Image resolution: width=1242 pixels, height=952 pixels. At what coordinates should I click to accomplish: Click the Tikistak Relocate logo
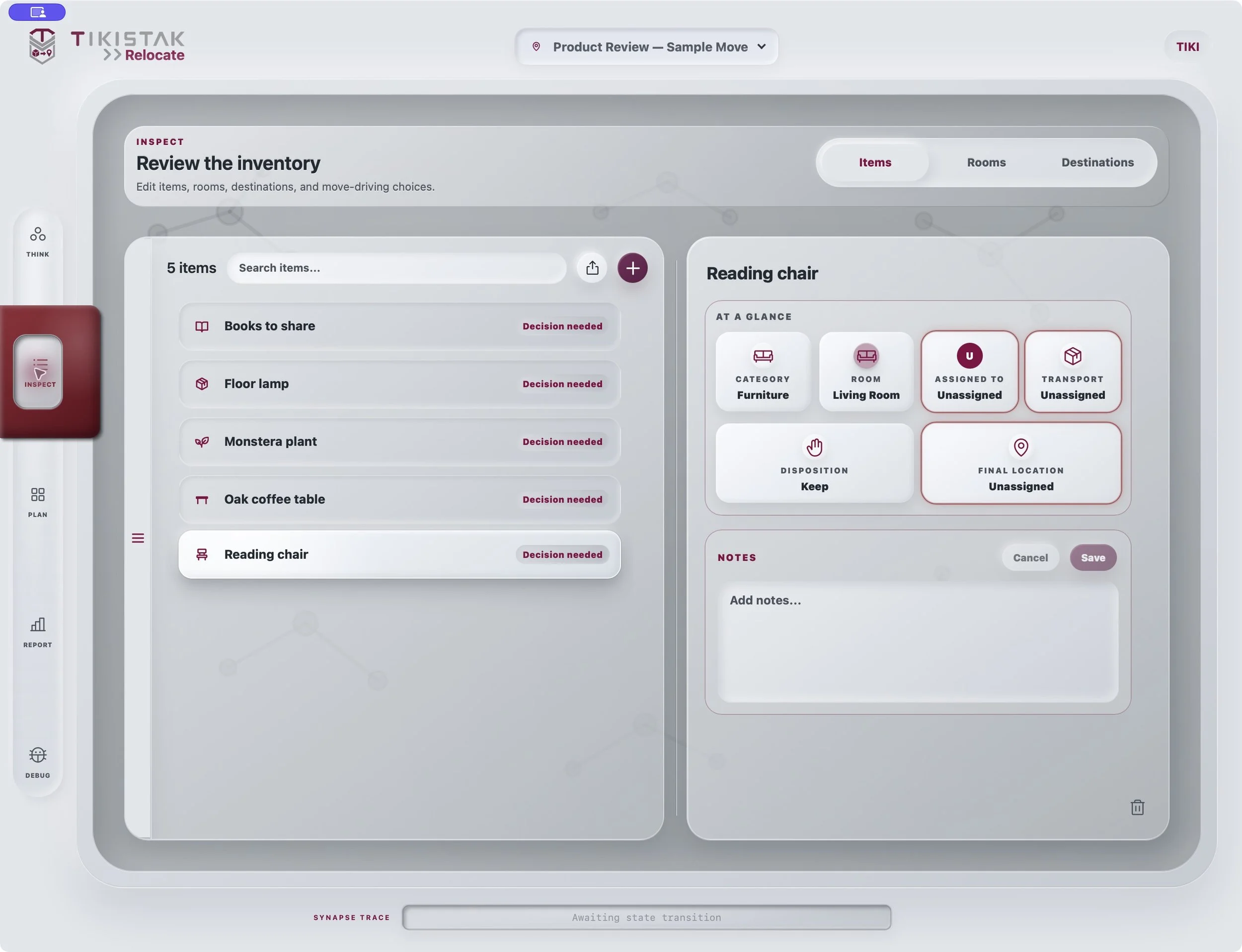point(107,46)
